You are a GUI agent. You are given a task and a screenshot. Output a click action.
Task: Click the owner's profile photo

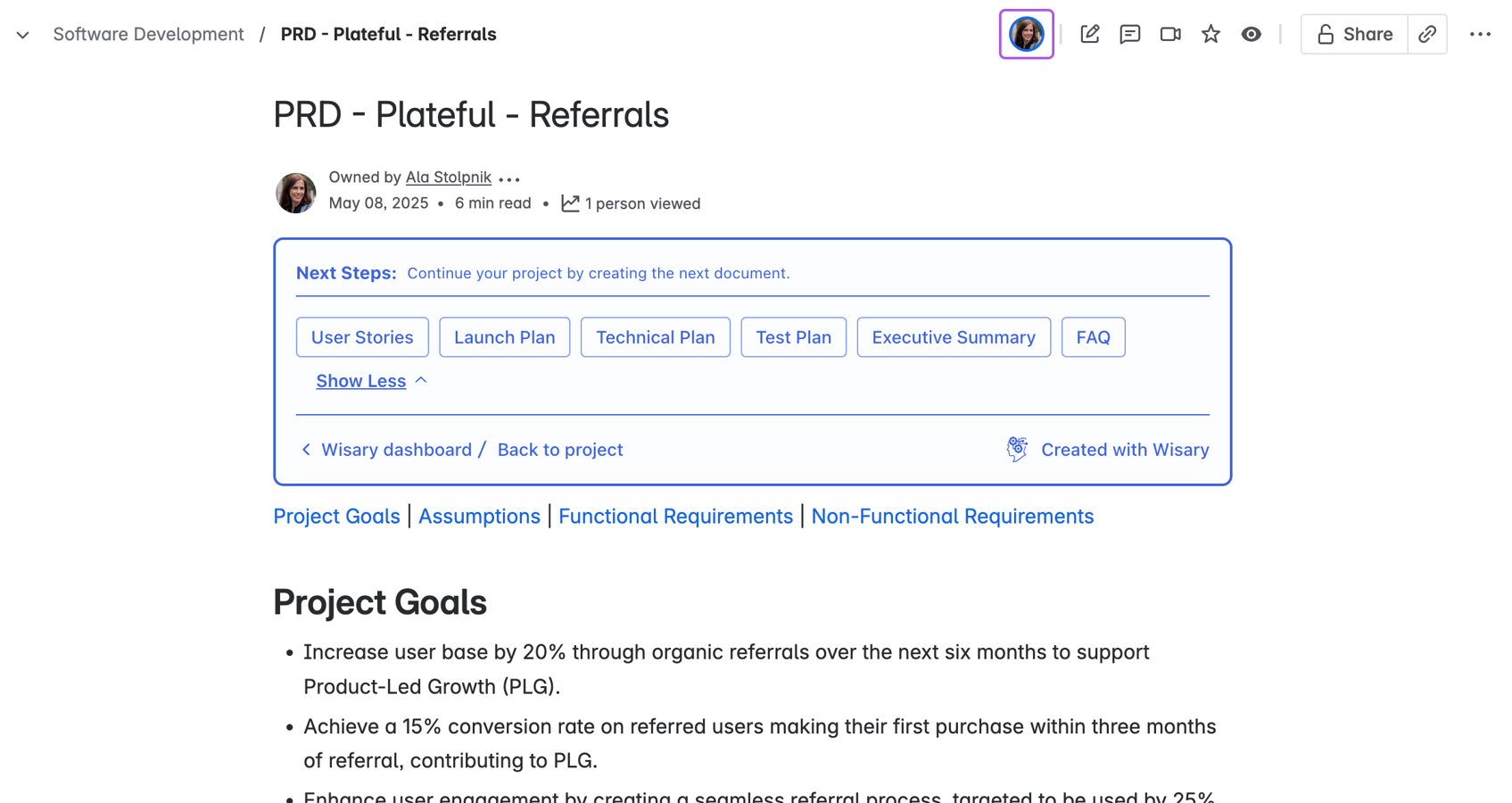[295, 191]
